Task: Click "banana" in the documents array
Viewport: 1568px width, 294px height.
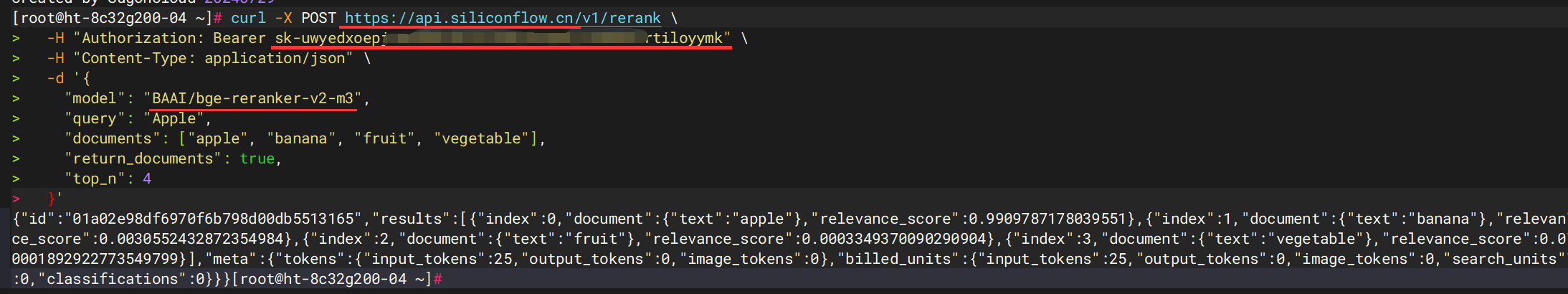Action: click(301, 138)
